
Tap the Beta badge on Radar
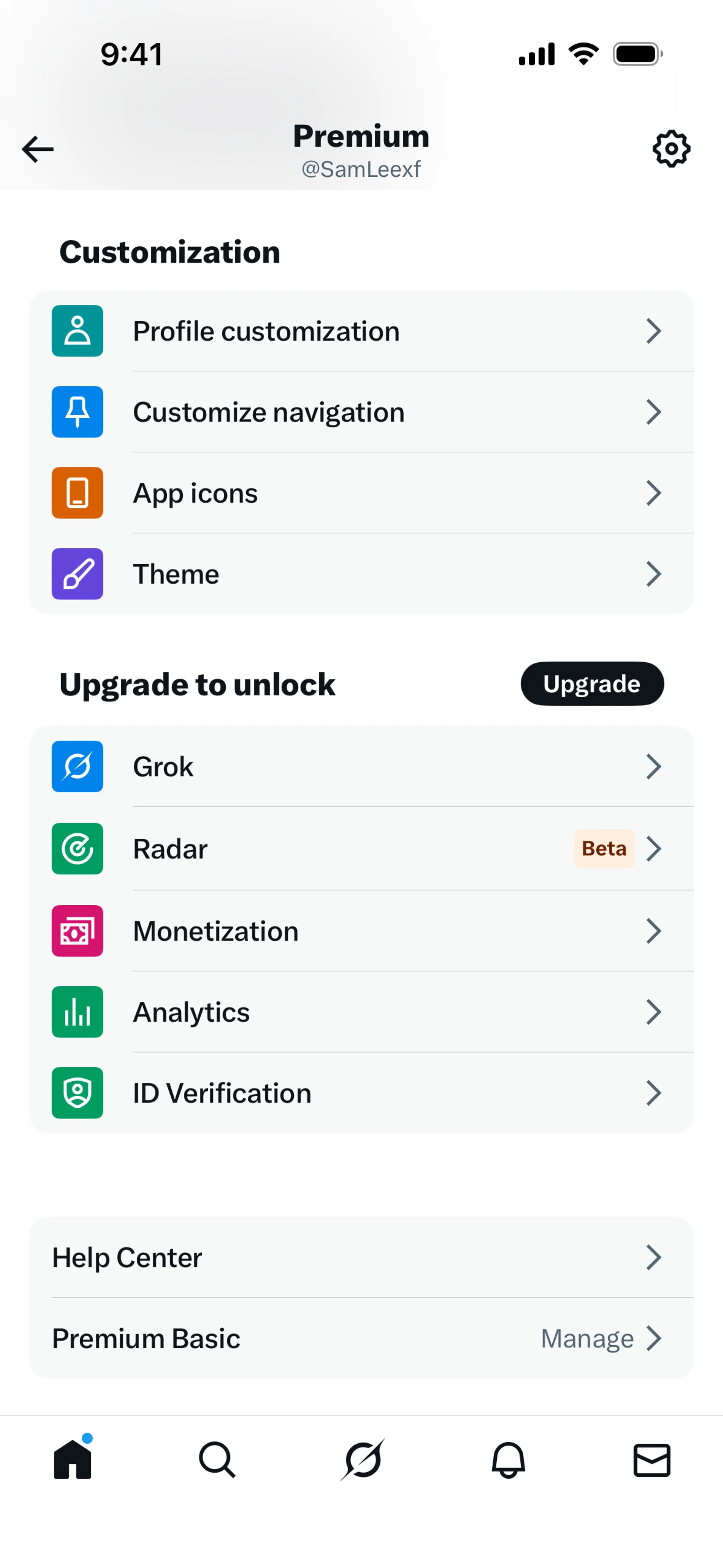point(604,848)
